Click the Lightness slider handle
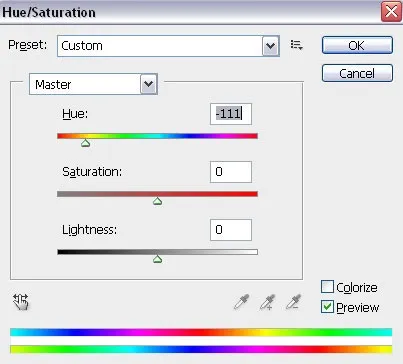Viewport: 403px width, 364px height. (x=157, y=259)
